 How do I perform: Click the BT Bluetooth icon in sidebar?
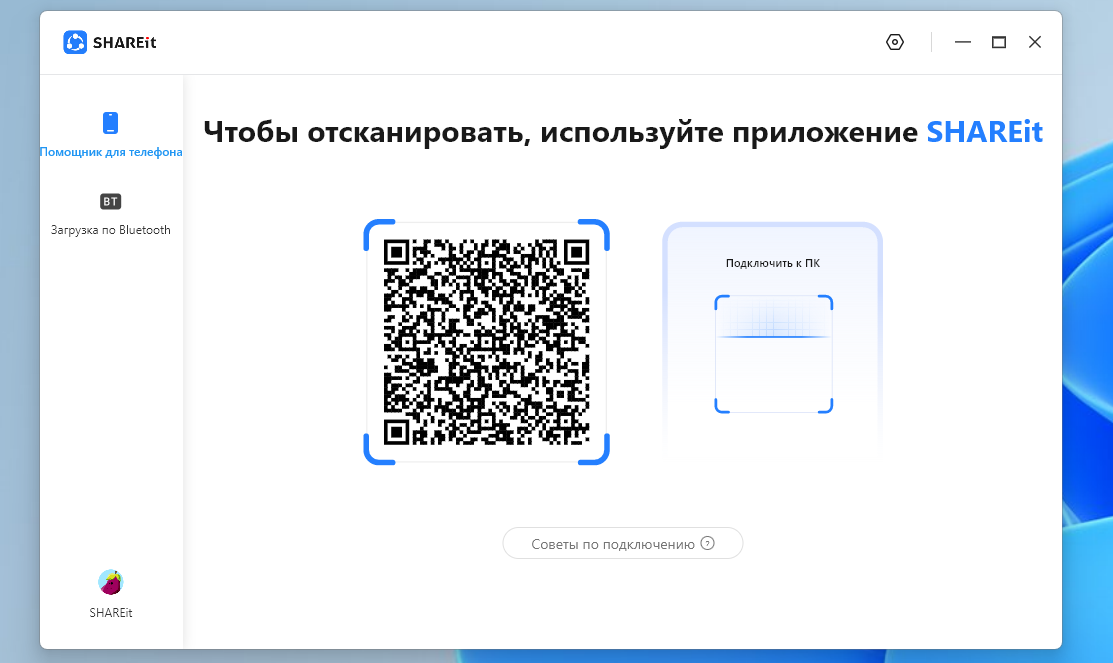pos(110,202)
